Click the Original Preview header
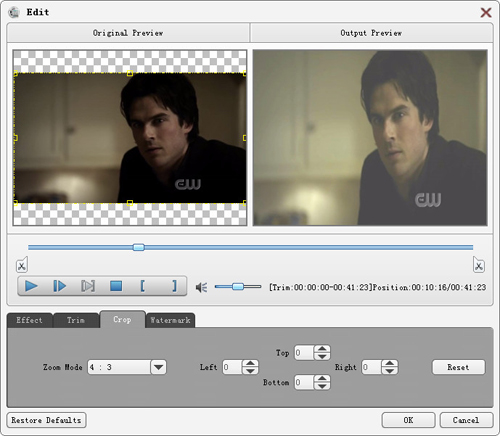 tap(128, 33)
